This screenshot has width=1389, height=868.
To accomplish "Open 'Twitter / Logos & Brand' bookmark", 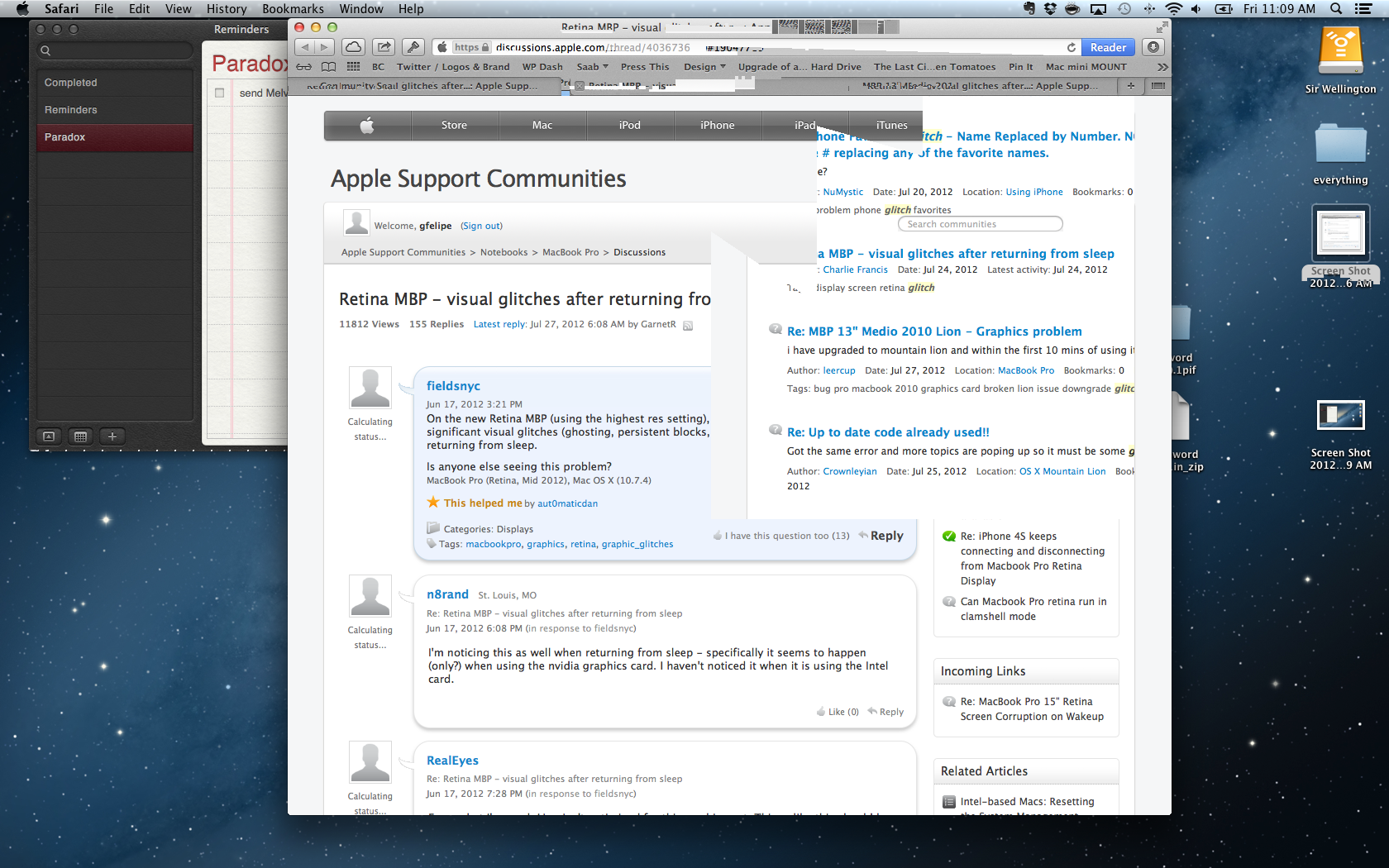I will (x=453, y=67).
